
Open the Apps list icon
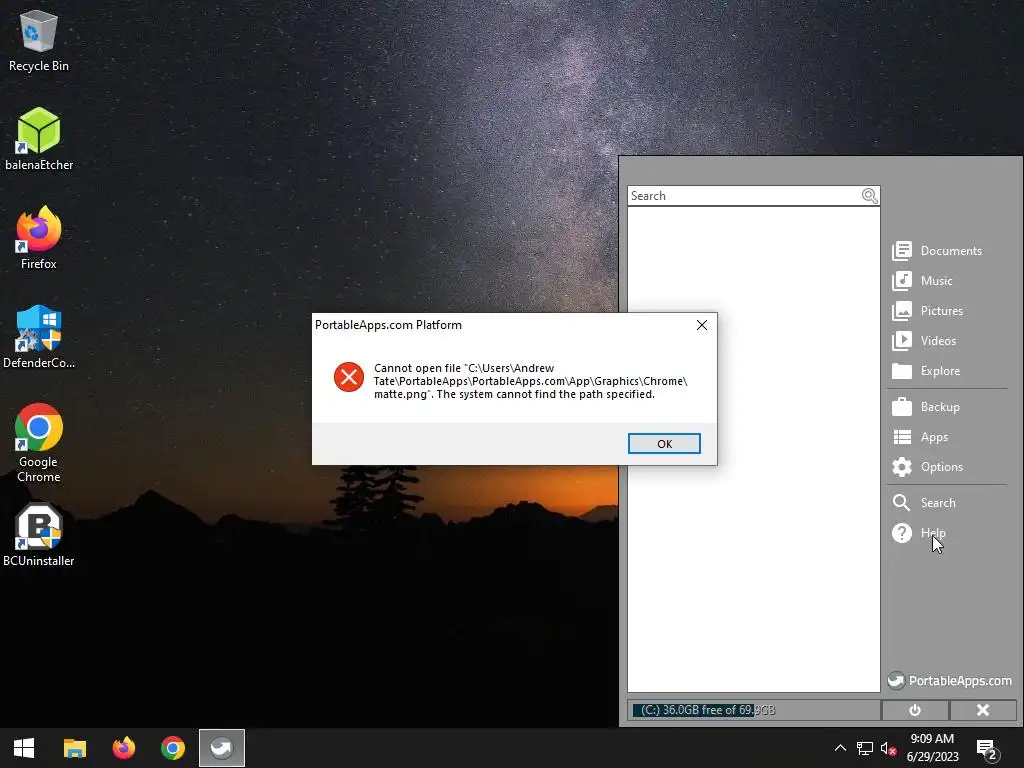pyautogui.click(x=902, y=437)
